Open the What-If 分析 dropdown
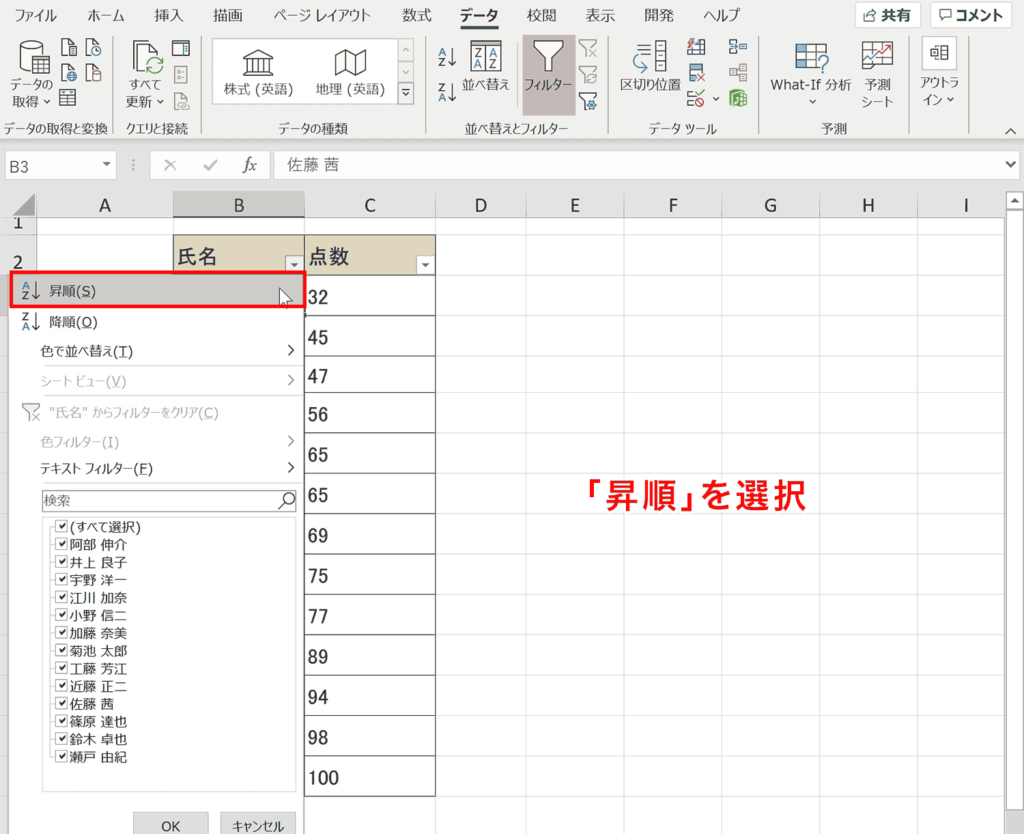Image resolution: width=1024 pixels, height=834 pixels. click(x=810, y=74)
